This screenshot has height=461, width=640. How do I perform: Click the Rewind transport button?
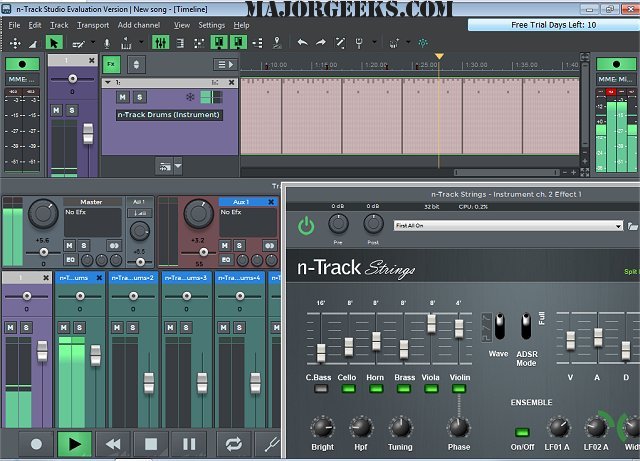(x=113, y=443)
